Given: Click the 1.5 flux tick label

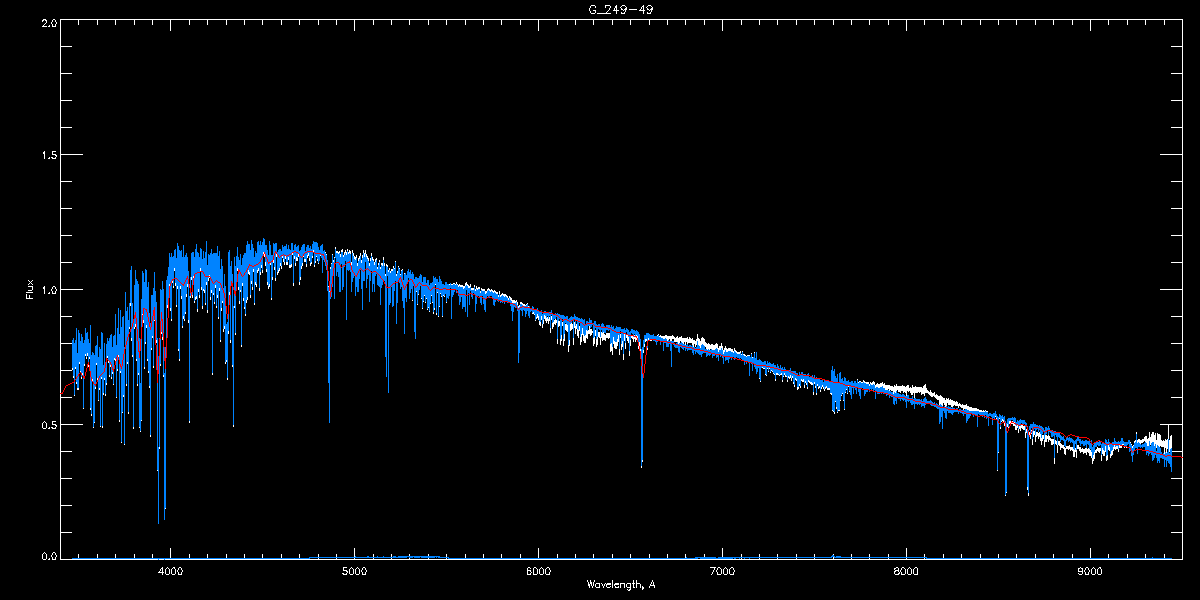Looking at the screenshot, I should point(47,155).
